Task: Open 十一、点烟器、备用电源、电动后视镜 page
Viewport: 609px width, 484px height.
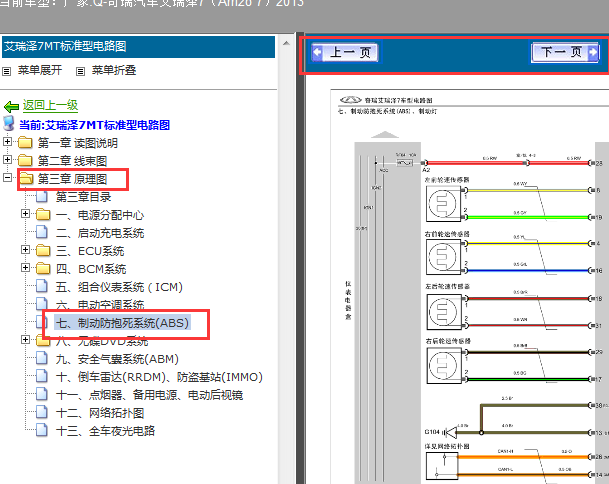Action: (x=150, y=395)
